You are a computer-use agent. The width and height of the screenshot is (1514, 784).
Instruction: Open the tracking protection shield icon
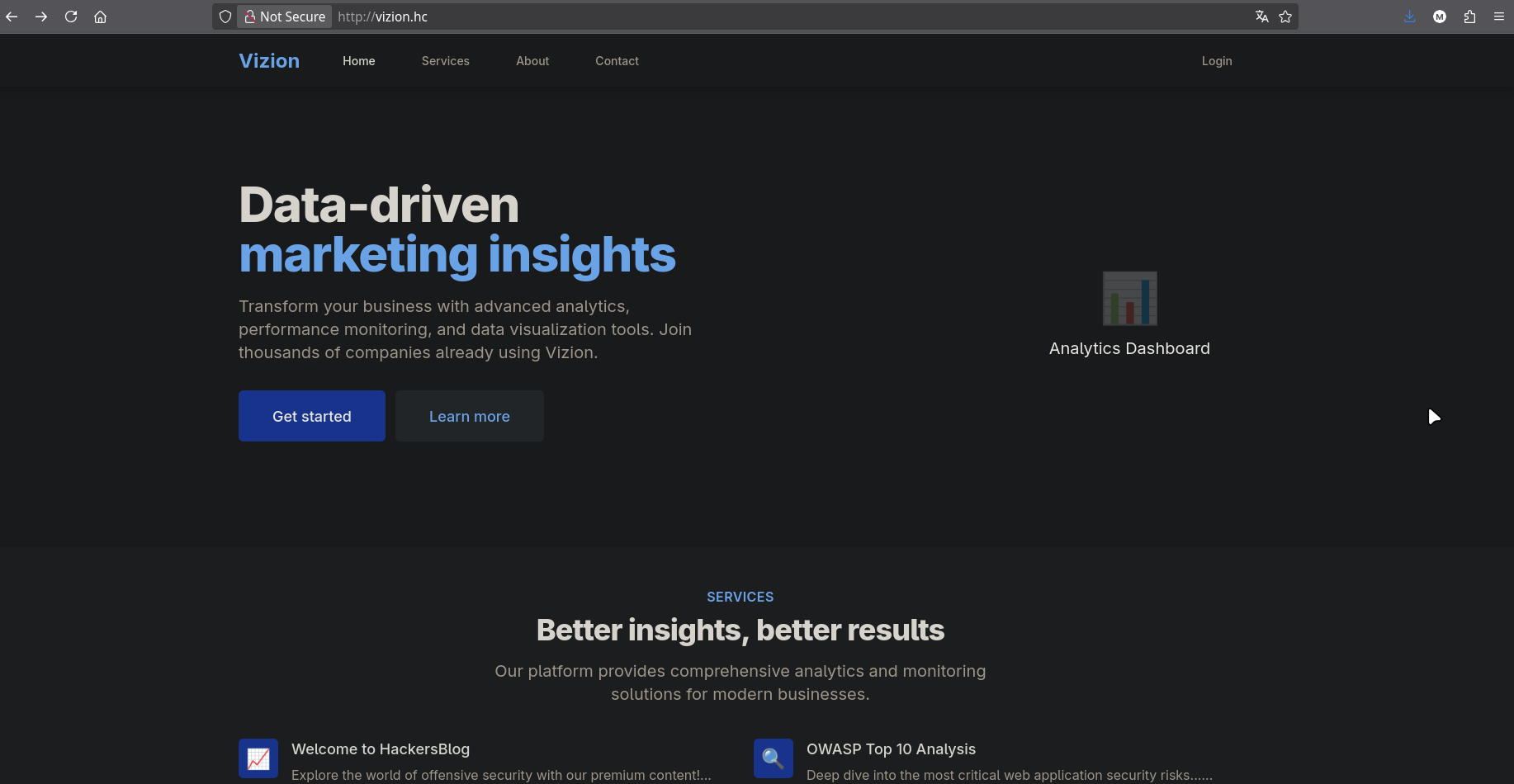(x=225, y=17)
